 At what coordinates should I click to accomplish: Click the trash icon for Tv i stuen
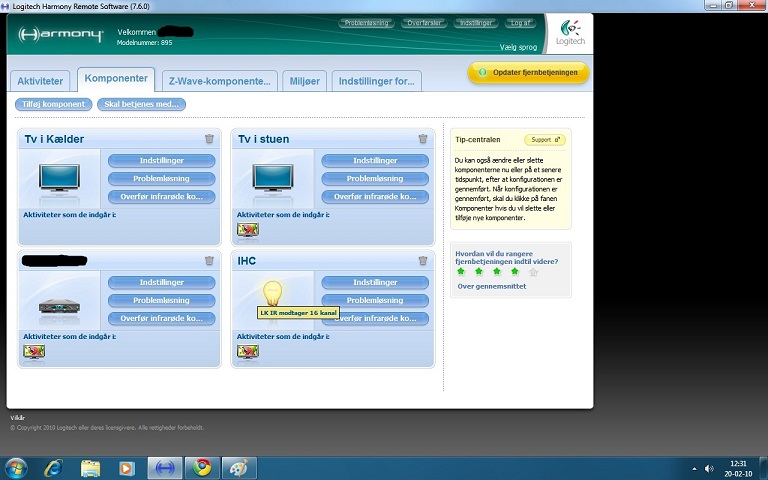[423, 139]
